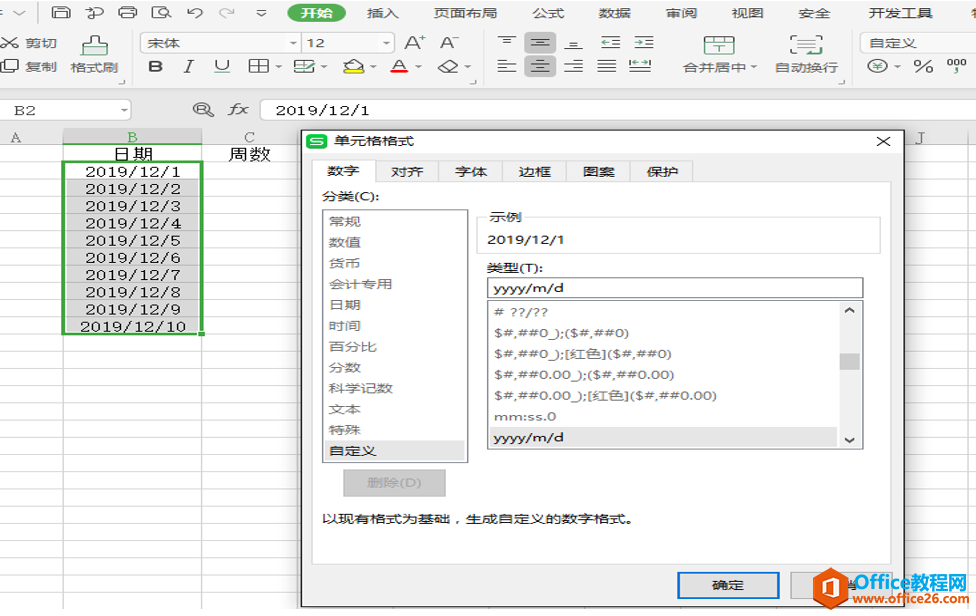Toggle Underline formatting button

(222, 66)
